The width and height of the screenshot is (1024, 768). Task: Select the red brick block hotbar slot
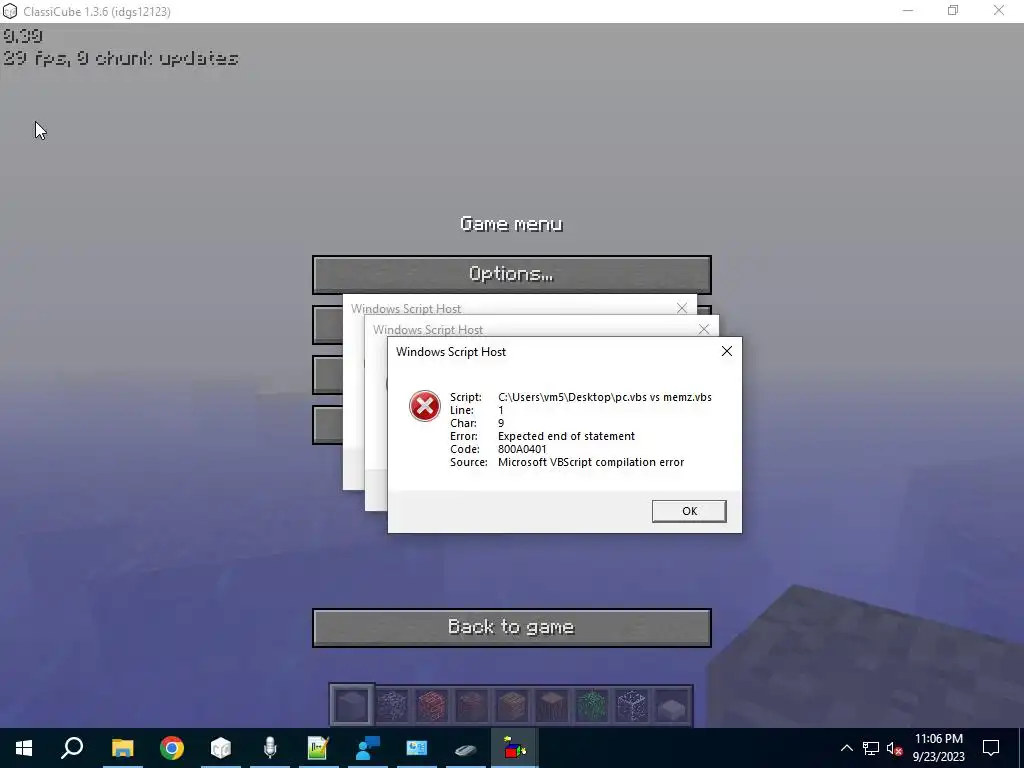[x=432, y=705]
